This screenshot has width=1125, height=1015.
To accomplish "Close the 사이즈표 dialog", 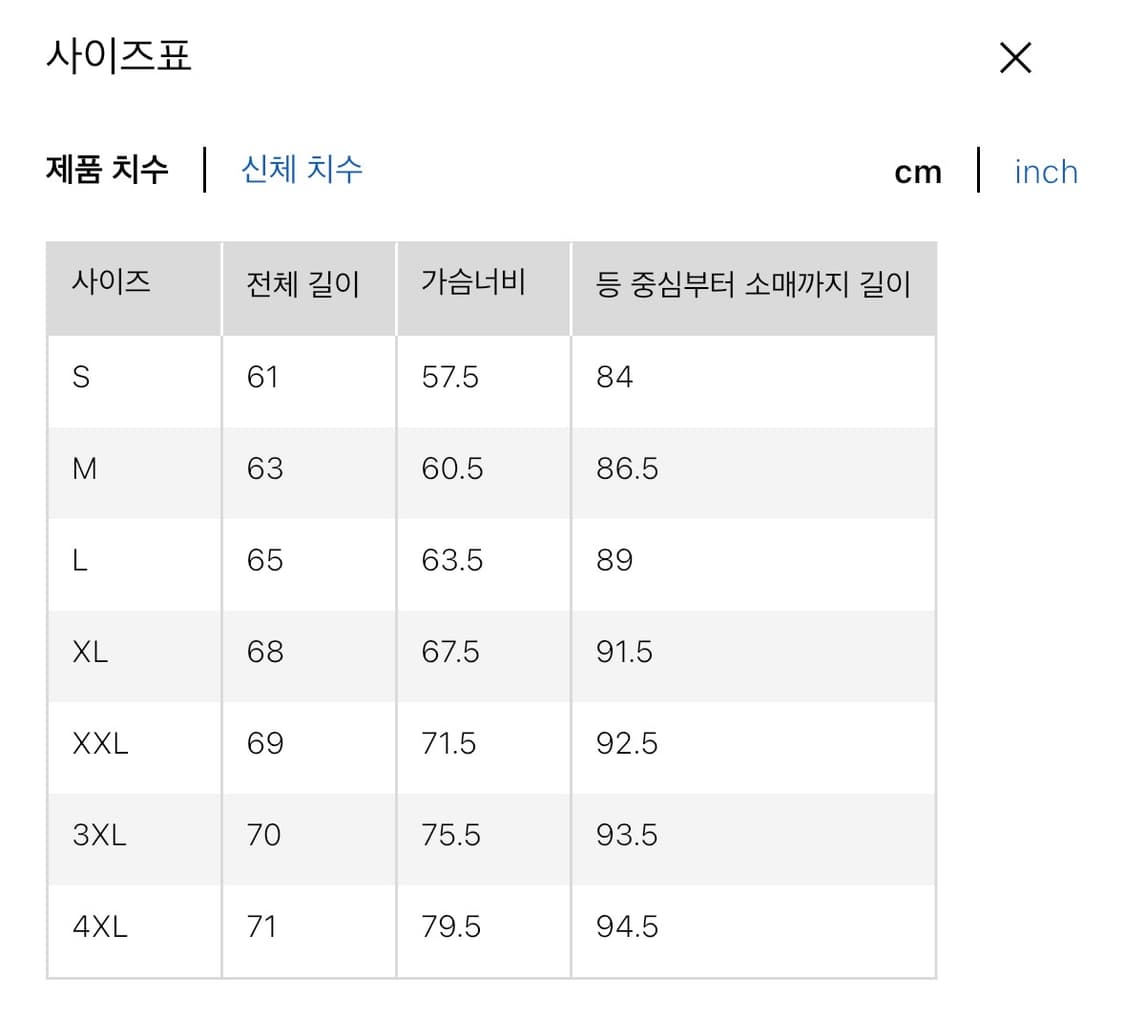I will click(x=1015, y=57).
